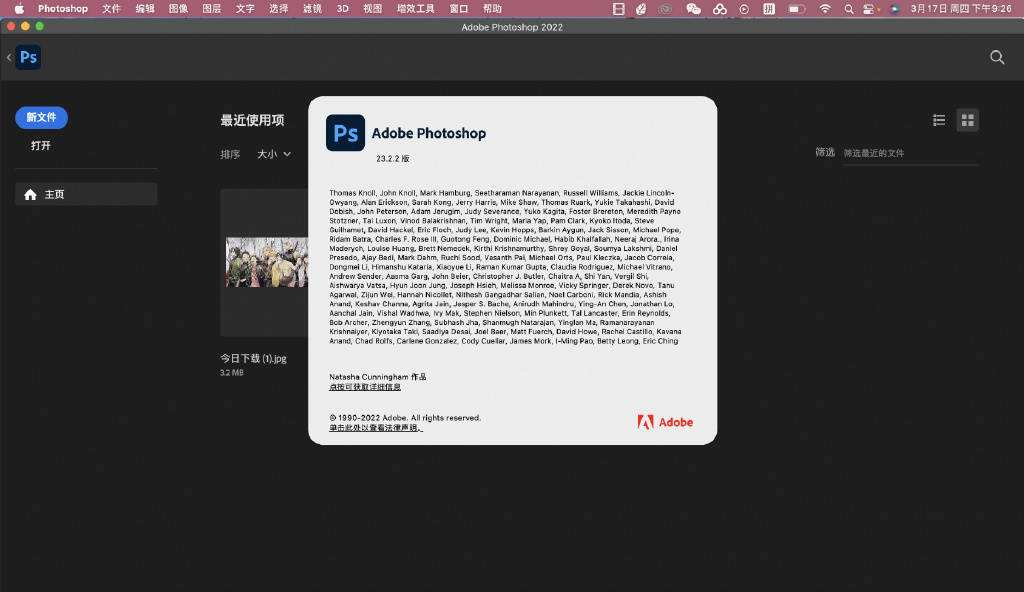Click the 新文件 button
The image size is (1024, 592).
pos(41,117)
